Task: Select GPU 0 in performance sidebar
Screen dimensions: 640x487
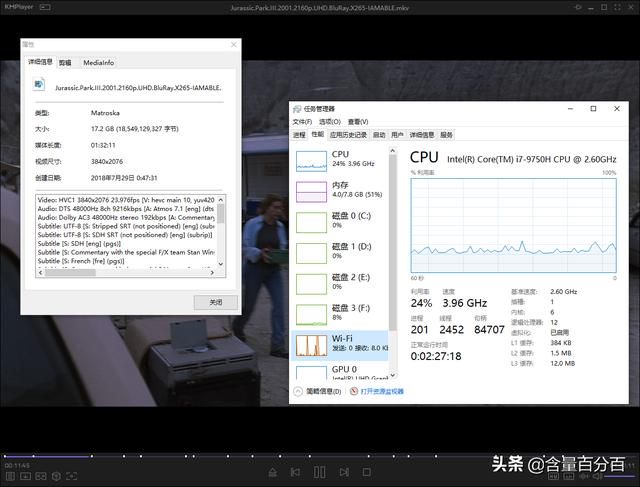Action: tap(340, 371)
